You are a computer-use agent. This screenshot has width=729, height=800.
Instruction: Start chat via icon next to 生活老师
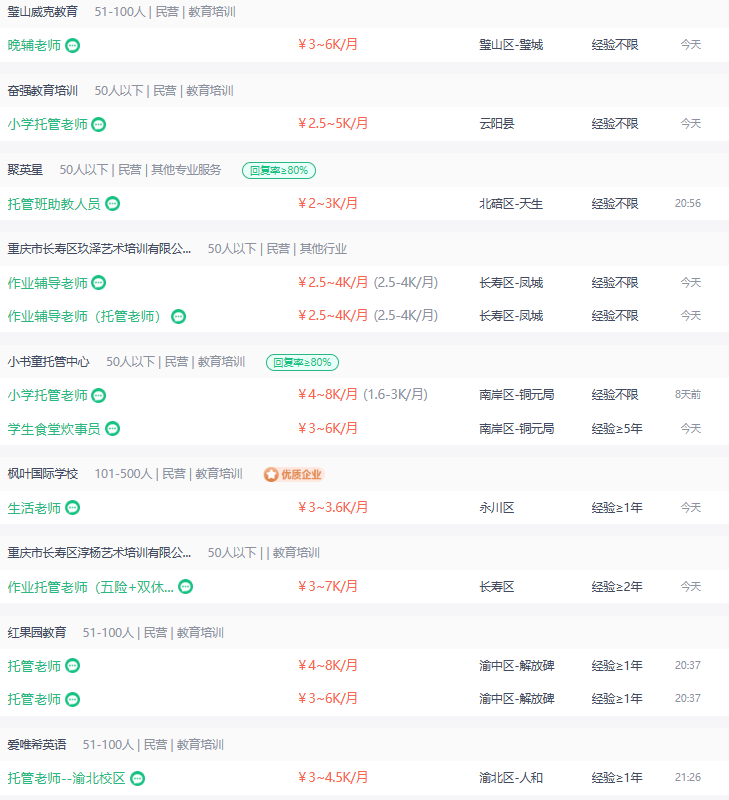click(x=73, y=508)
